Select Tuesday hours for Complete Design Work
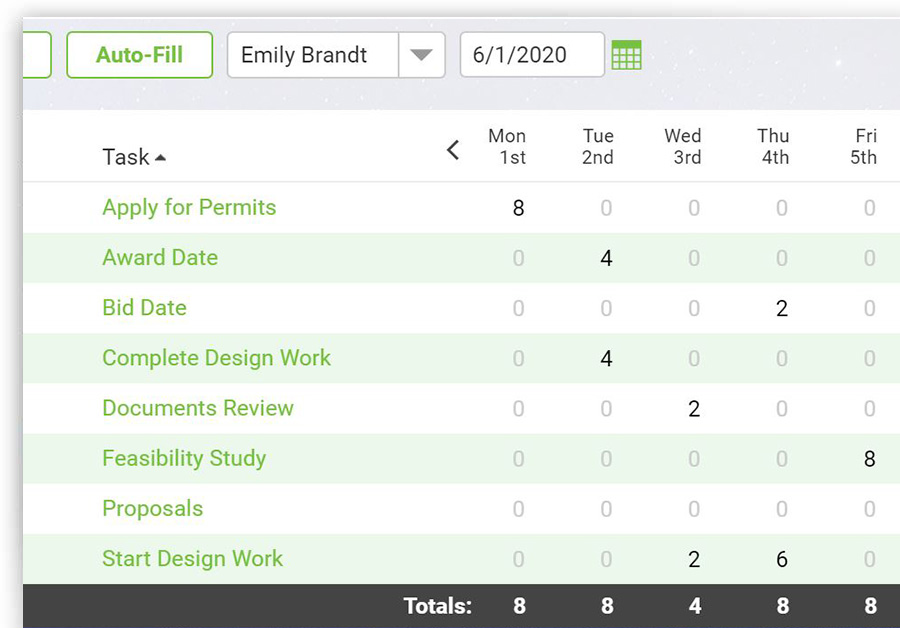 tap(606, 359)
